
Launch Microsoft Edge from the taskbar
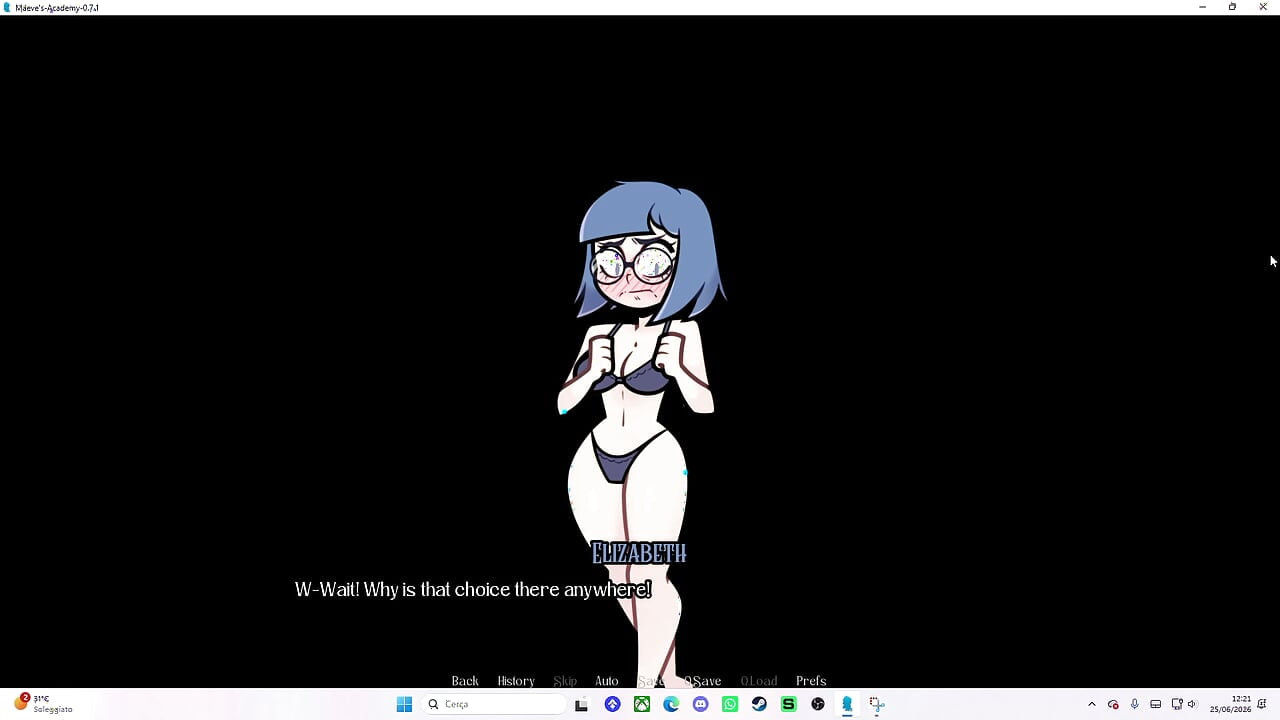click(671, 704)
